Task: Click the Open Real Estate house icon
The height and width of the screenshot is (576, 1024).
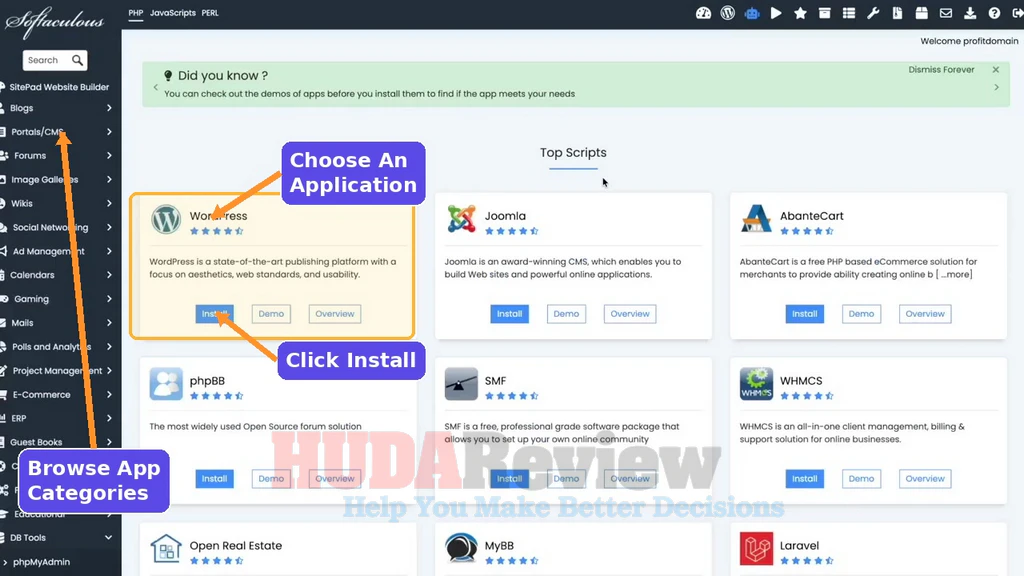Action: 166,549
